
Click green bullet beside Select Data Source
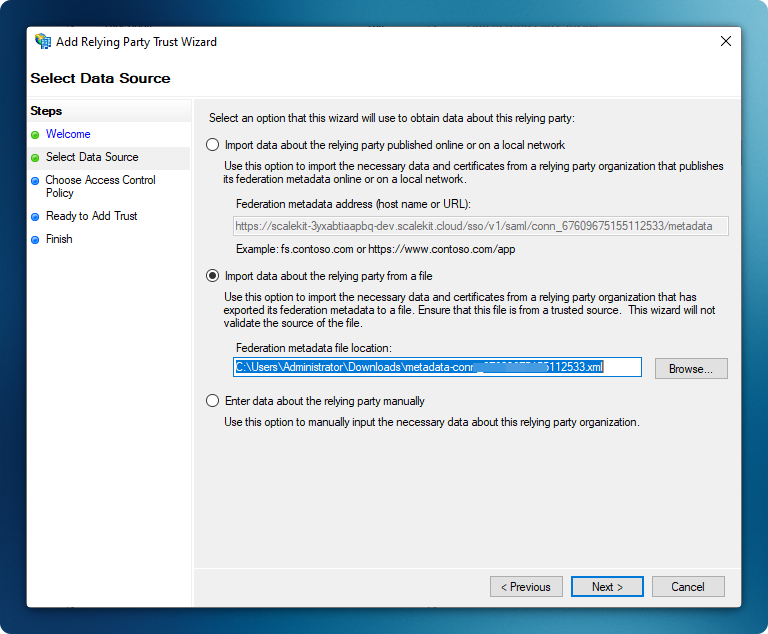[x=35, y=158]
